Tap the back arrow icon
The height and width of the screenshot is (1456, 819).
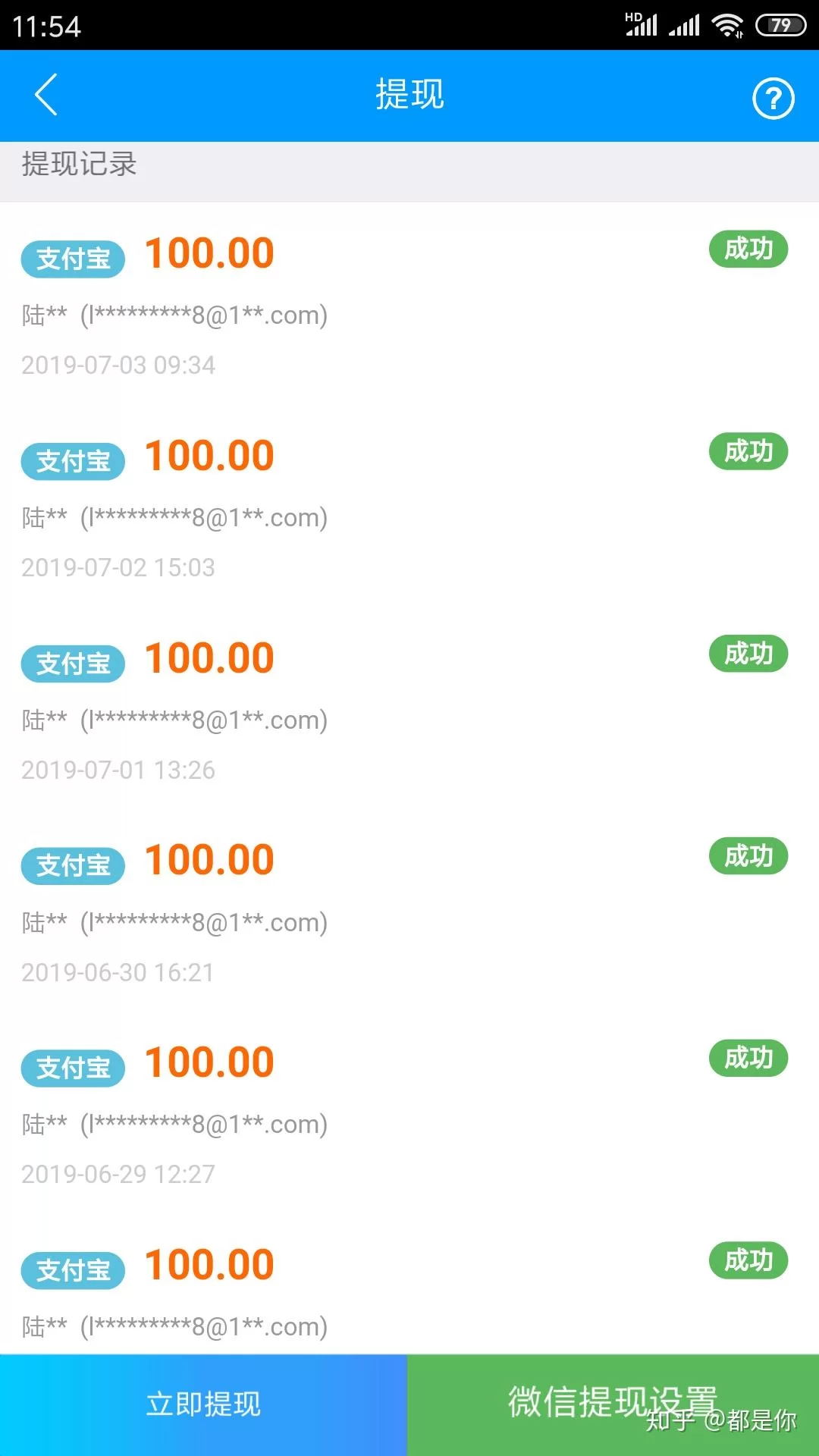[x=46, y=96]
